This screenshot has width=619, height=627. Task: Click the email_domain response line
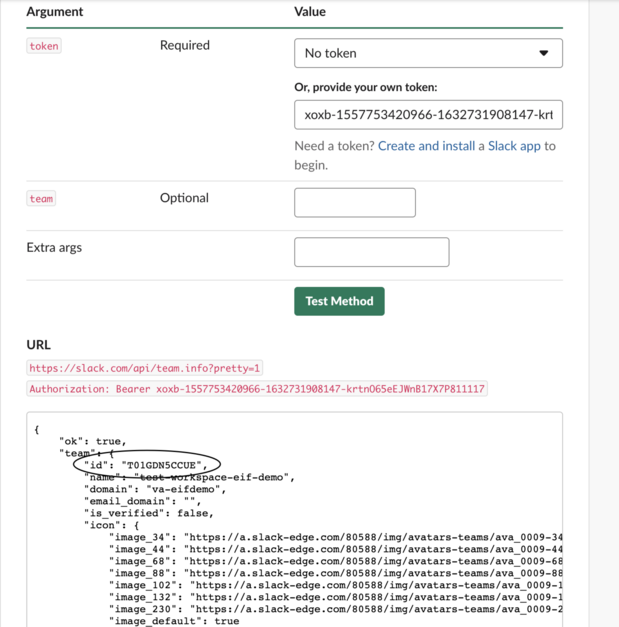pyautogui.click(x=143, y=501)
